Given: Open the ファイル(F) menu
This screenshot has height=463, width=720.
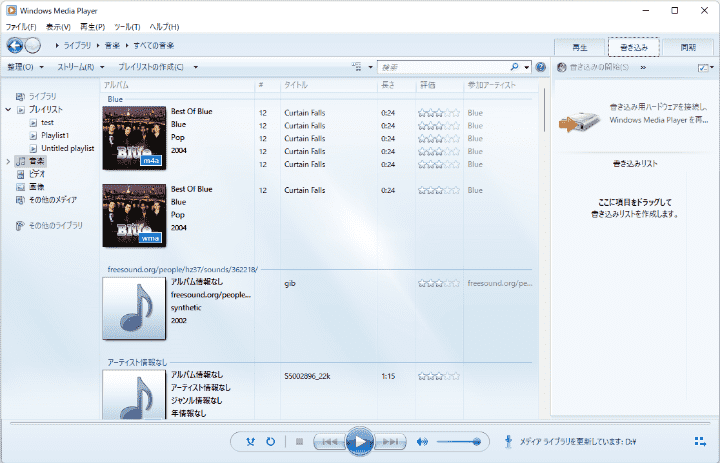Looking at the screenshot, I should 21,27.
